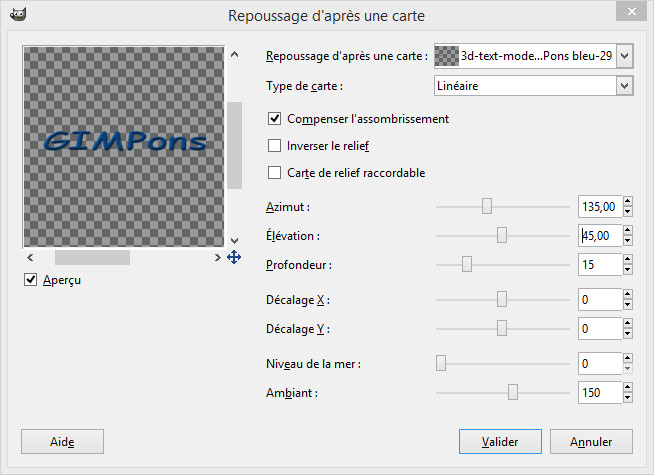
Task: Open the Type de carte Linéaire dropdown
Action: tap(533, 86)
